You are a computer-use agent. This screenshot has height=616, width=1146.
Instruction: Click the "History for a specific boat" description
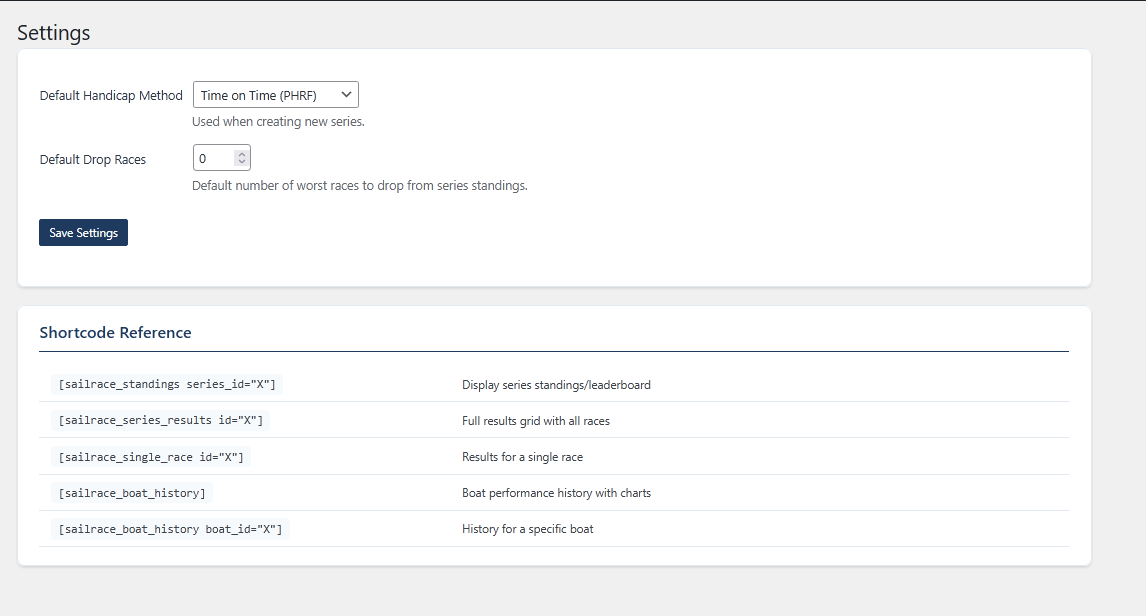pos(527,529)
